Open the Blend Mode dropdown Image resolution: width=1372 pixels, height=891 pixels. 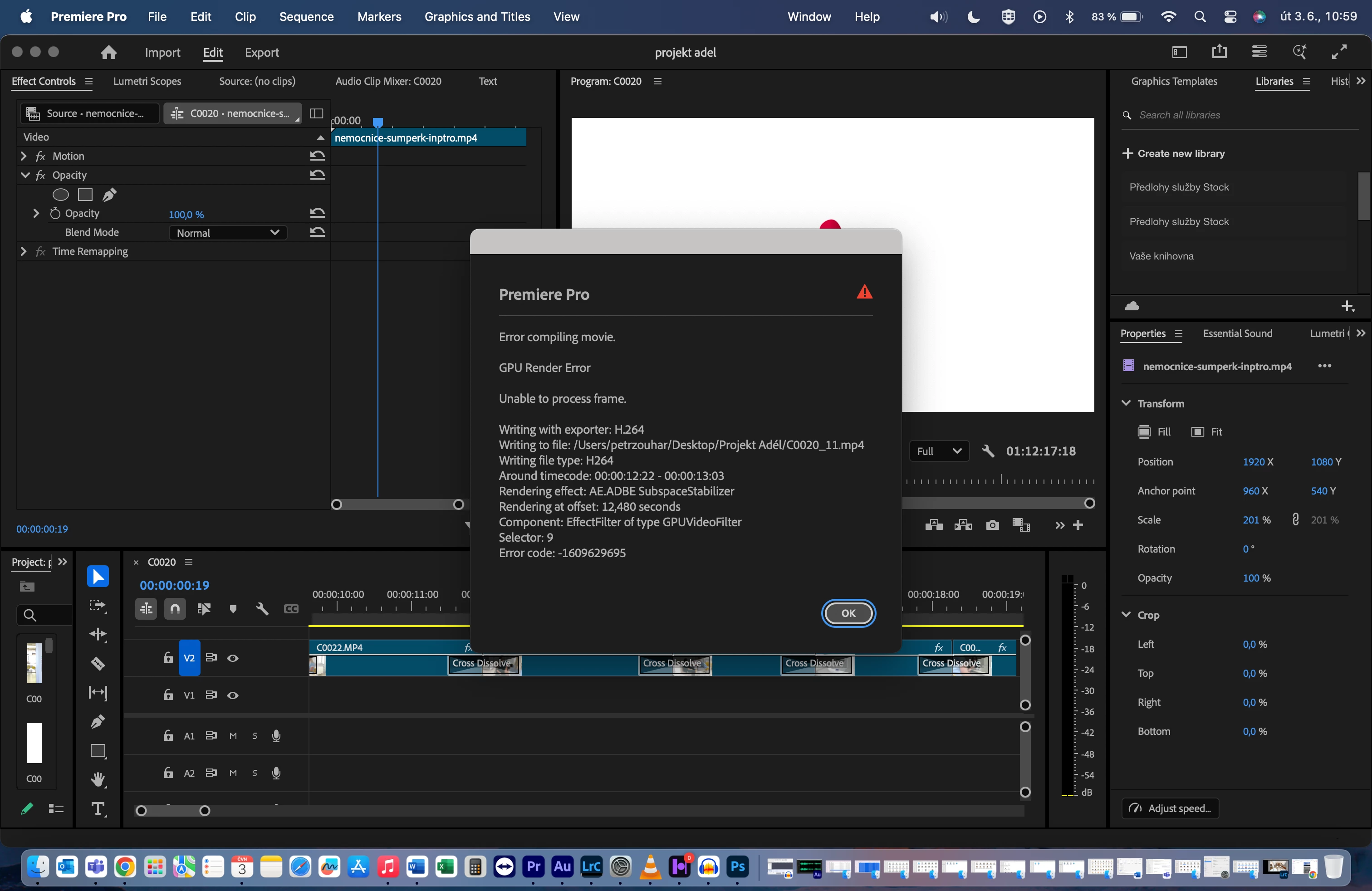[228, 233]
